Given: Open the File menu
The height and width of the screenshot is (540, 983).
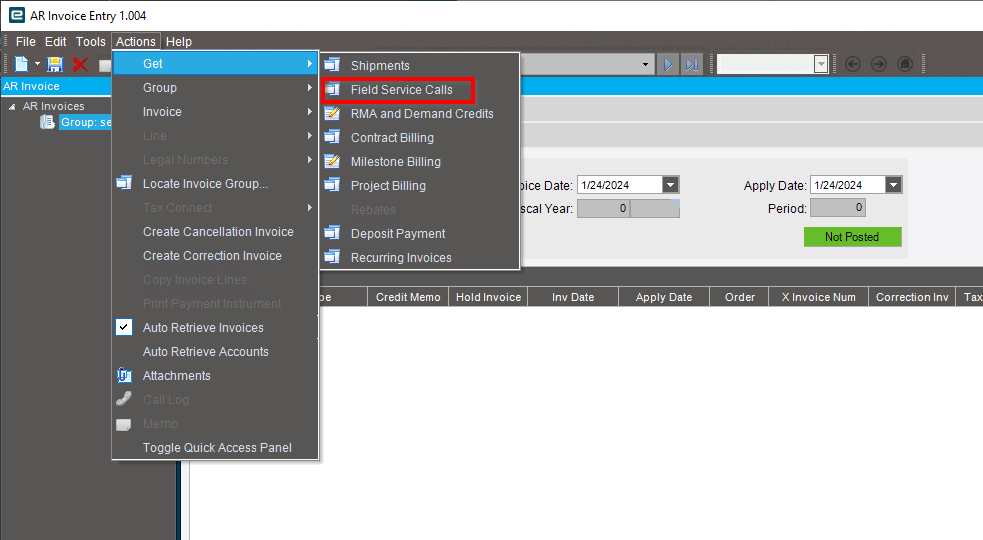Looking at the screenshot, I should (26, 41).
